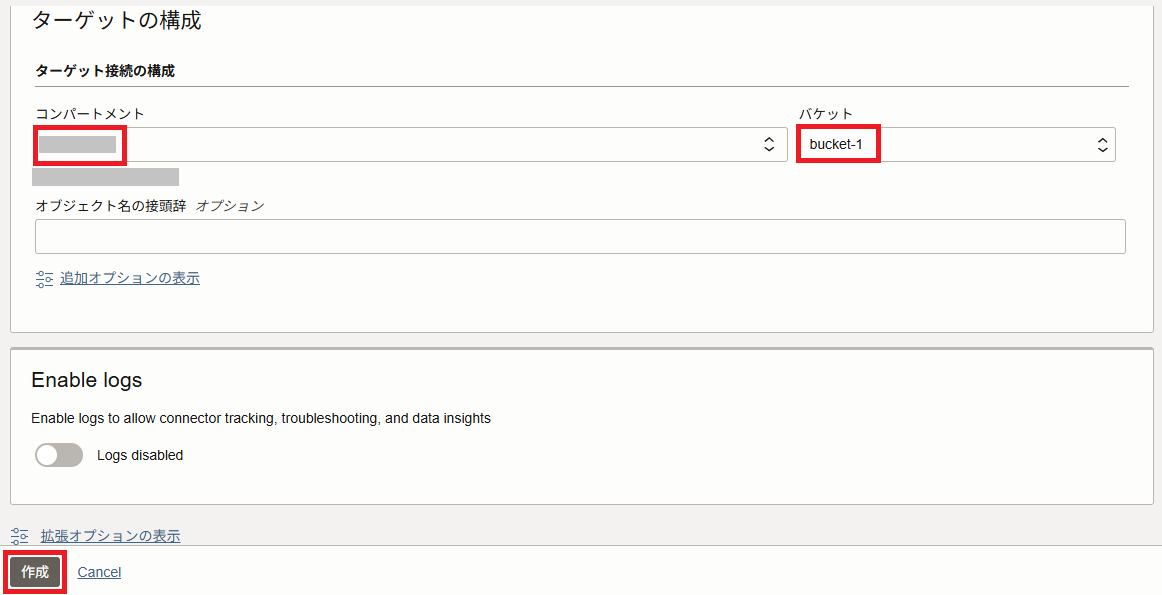Click the "Enable logs" section heading

[x=87, y=380]
